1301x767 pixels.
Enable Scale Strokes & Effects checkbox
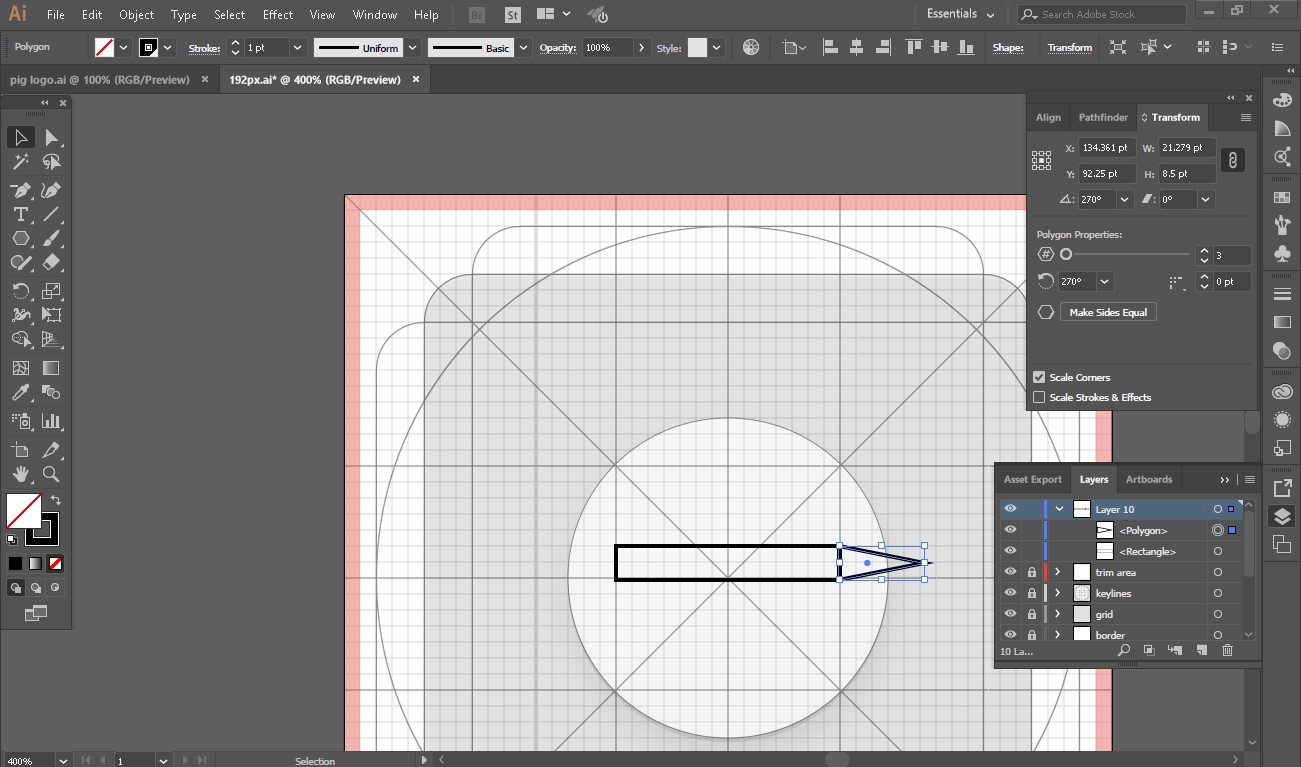tap(1039, 398)
